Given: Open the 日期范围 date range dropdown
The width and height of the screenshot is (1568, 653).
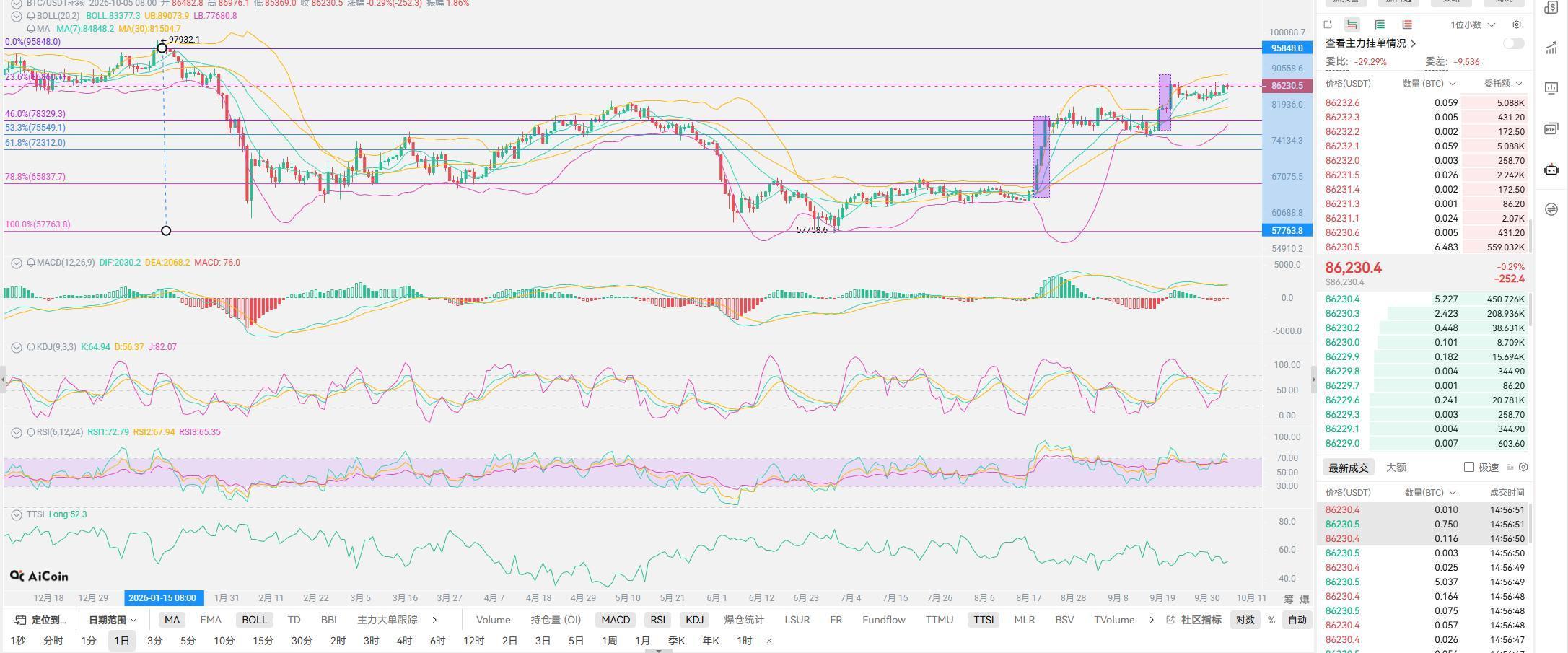Looking at the screenshot, I should tap(113, 620).
